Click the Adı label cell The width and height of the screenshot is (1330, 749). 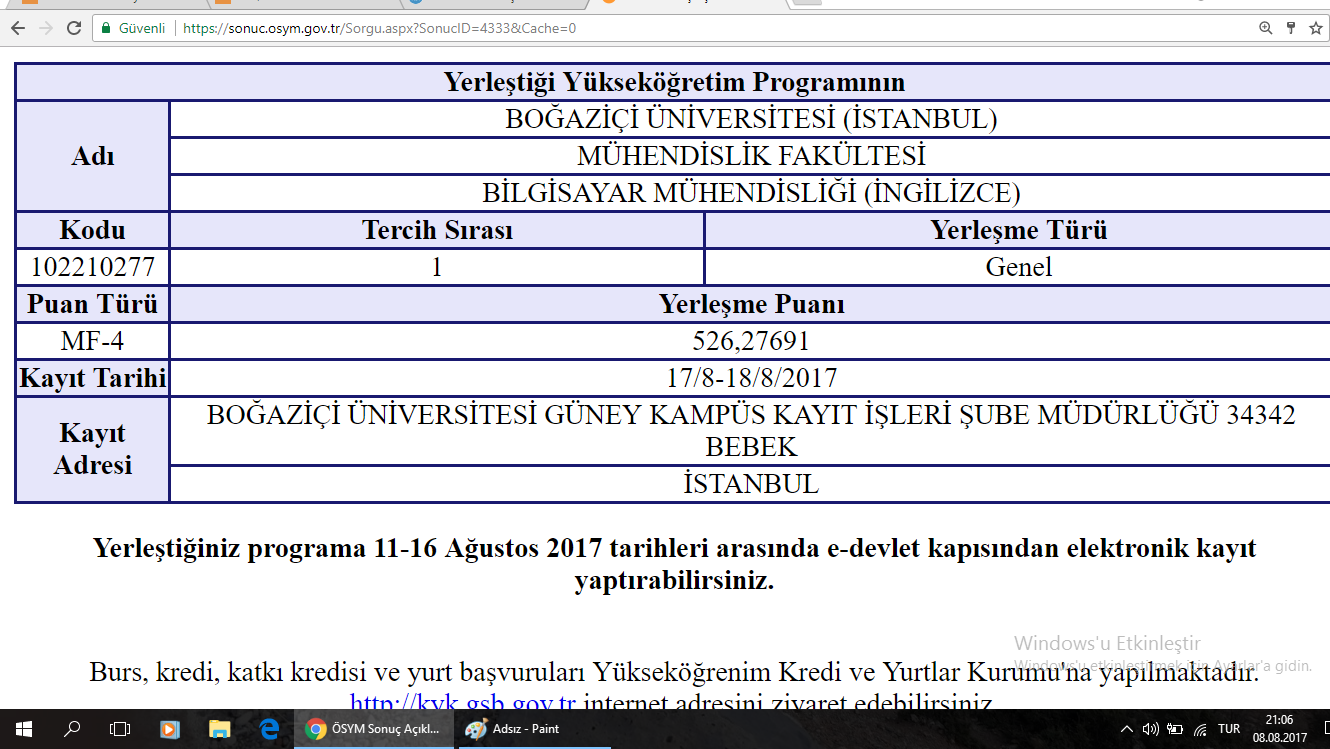click(x=93, y=156)
